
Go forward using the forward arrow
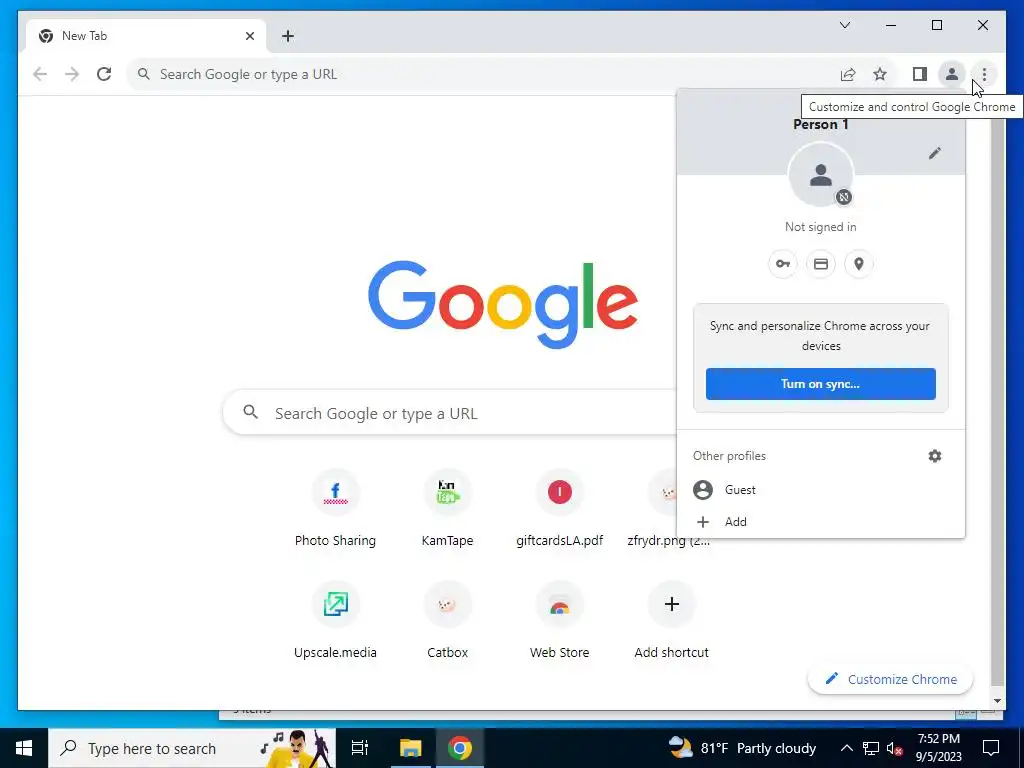[x=72, y=74]
